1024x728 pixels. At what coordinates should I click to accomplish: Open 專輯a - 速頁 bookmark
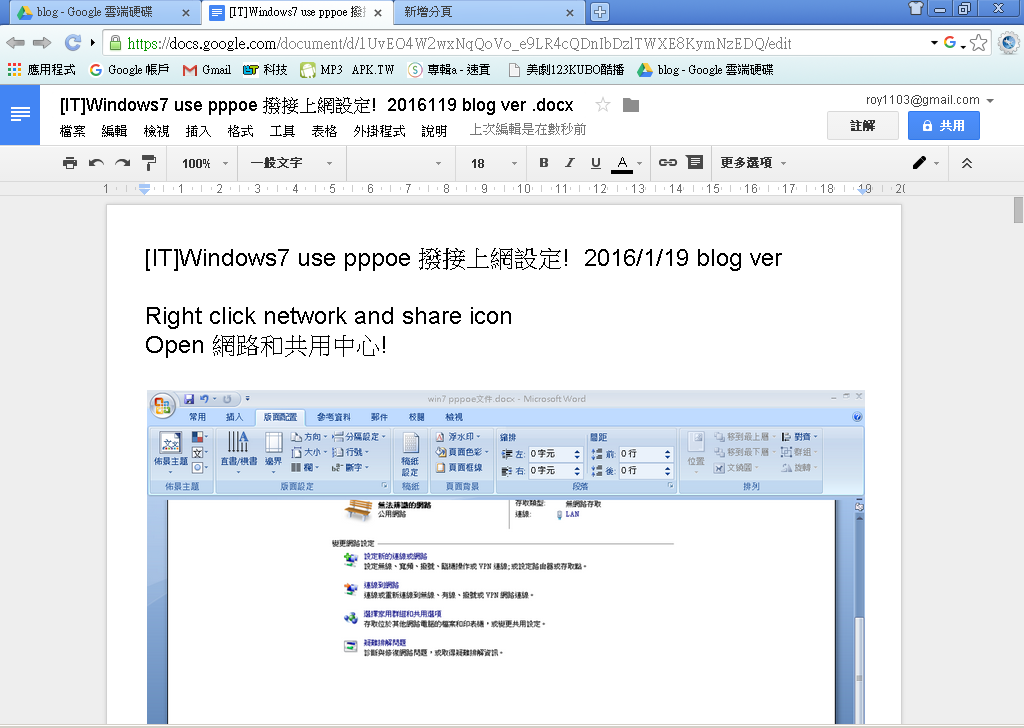[x=449, y=69]
